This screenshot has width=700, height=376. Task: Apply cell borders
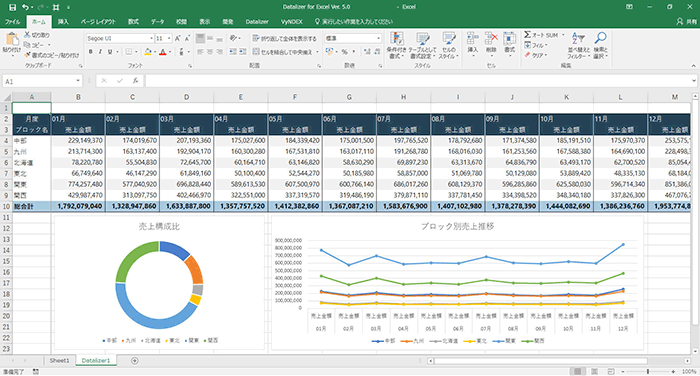point(129,52)
